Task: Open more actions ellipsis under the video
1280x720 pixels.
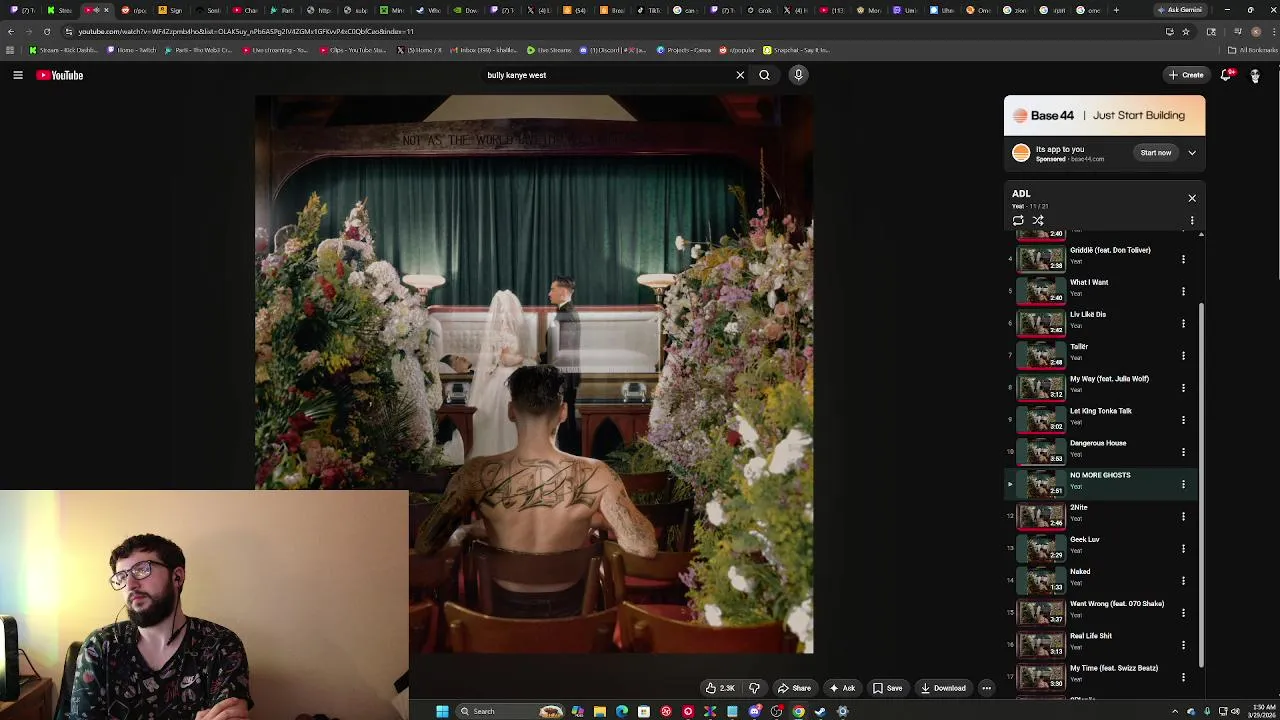Action: 986,688
